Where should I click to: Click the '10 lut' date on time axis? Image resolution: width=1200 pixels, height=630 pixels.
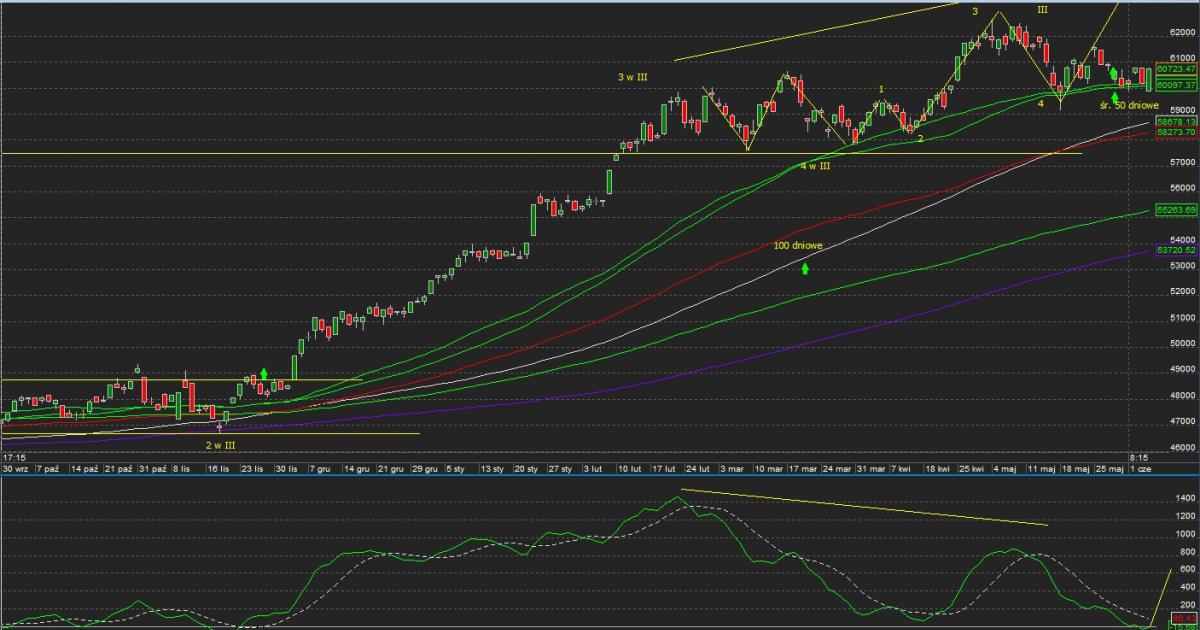point(629,468)
